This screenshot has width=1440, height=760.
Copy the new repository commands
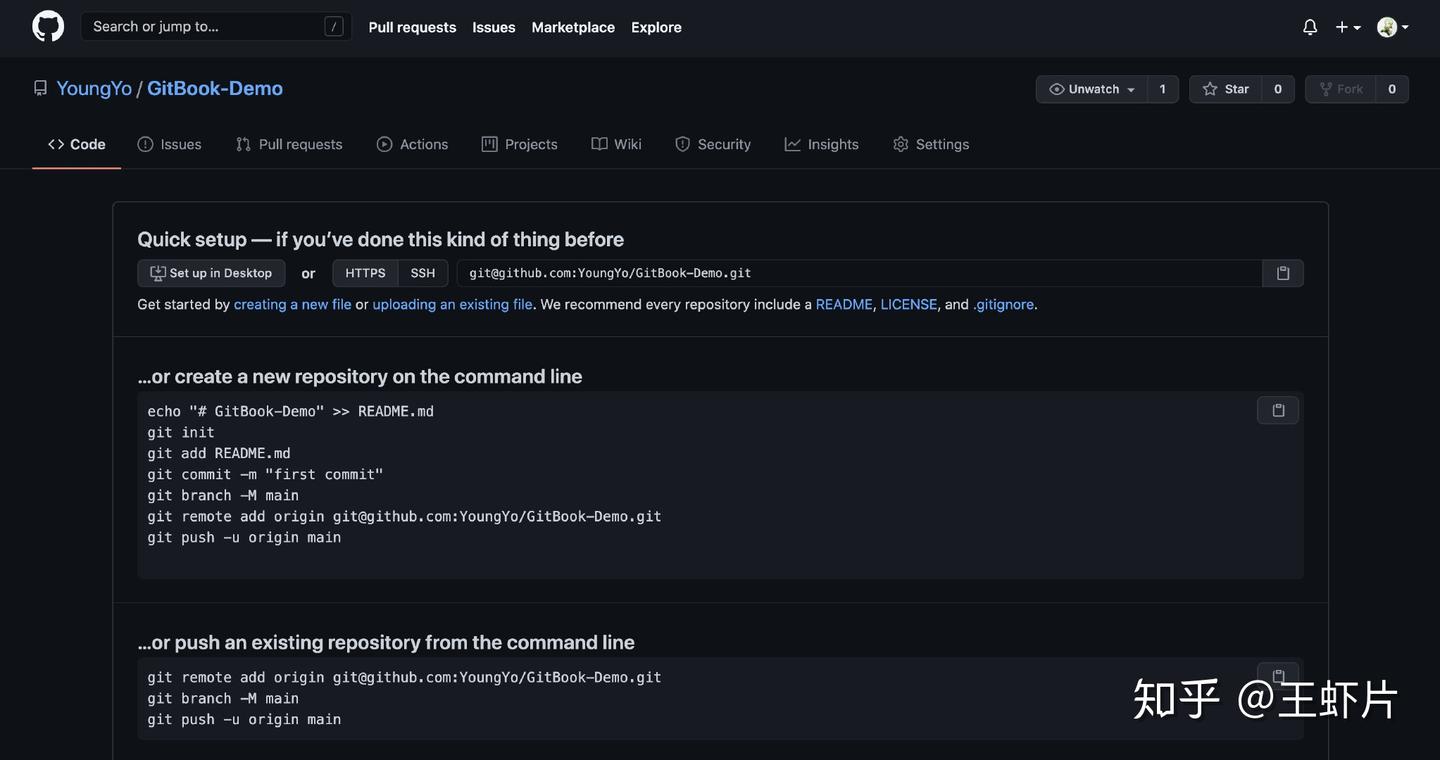1278,410
